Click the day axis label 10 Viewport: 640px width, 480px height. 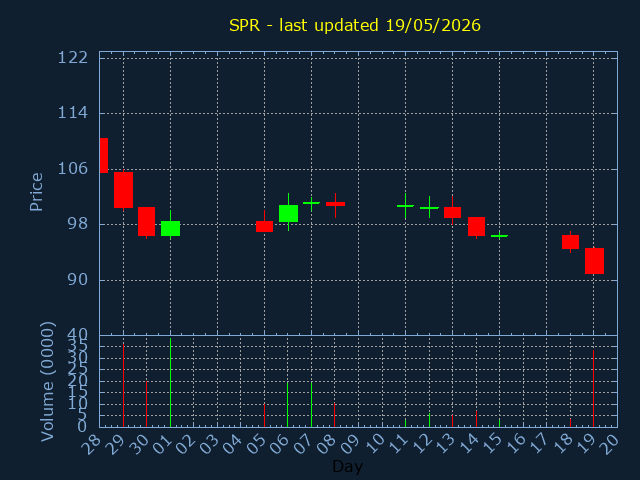[374, 444]
